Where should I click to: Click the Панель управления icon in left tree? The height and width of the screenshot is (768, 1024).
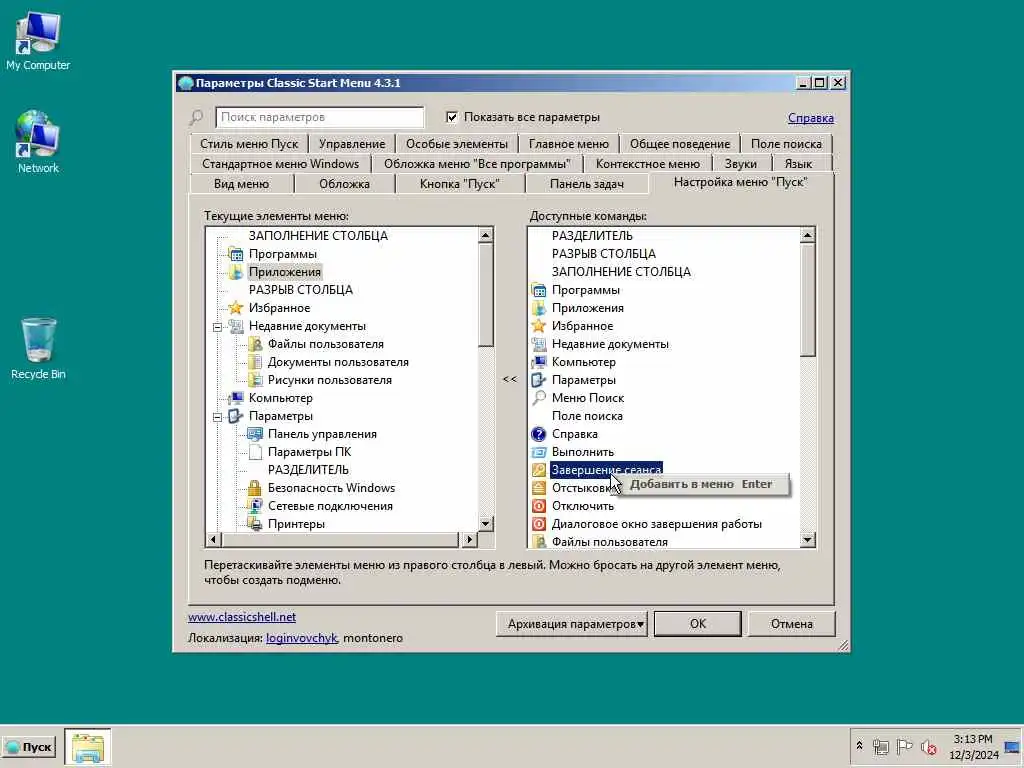click(255, 434)
